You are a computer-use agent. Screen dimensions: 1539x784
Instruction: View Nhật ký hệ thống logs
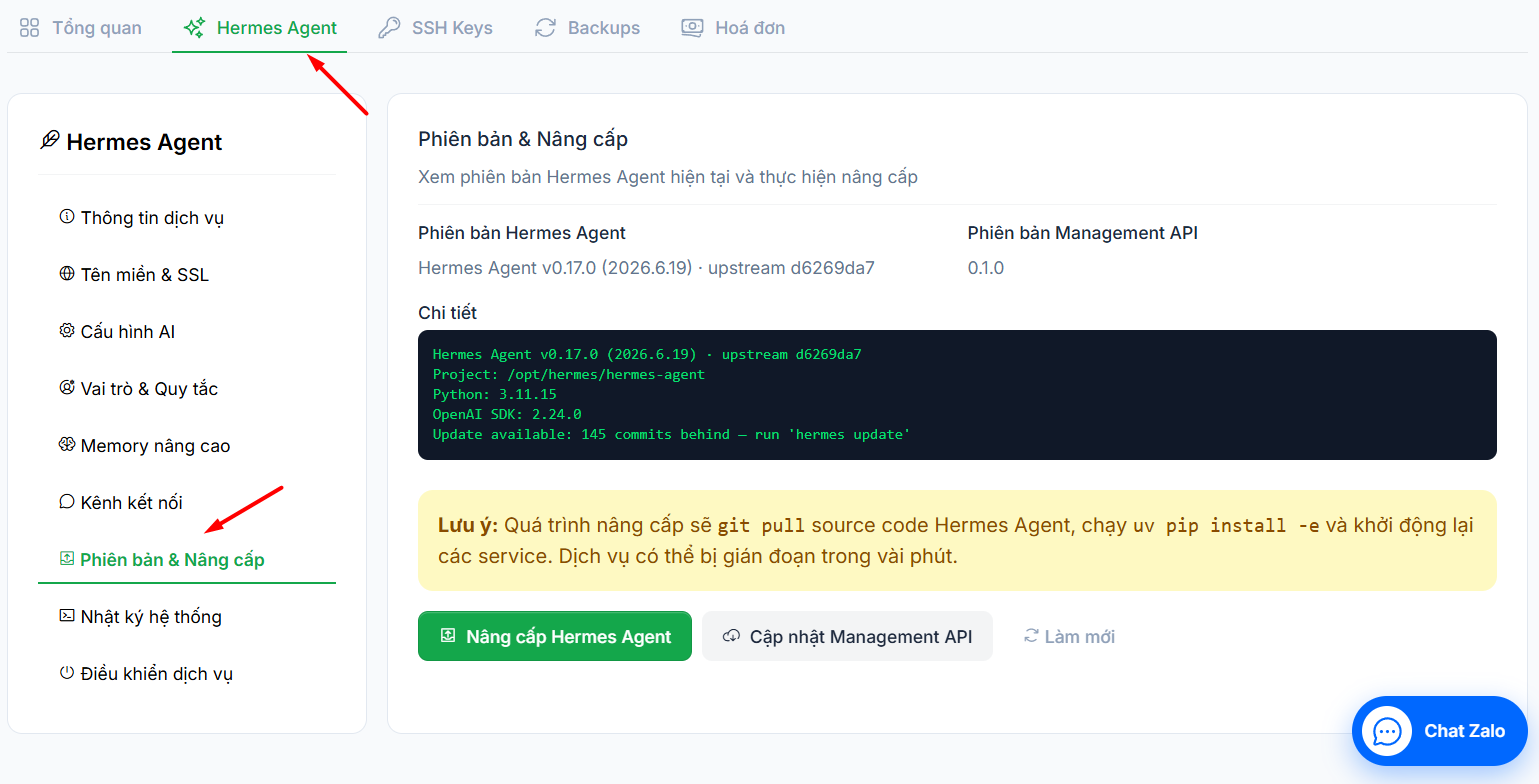187,616
